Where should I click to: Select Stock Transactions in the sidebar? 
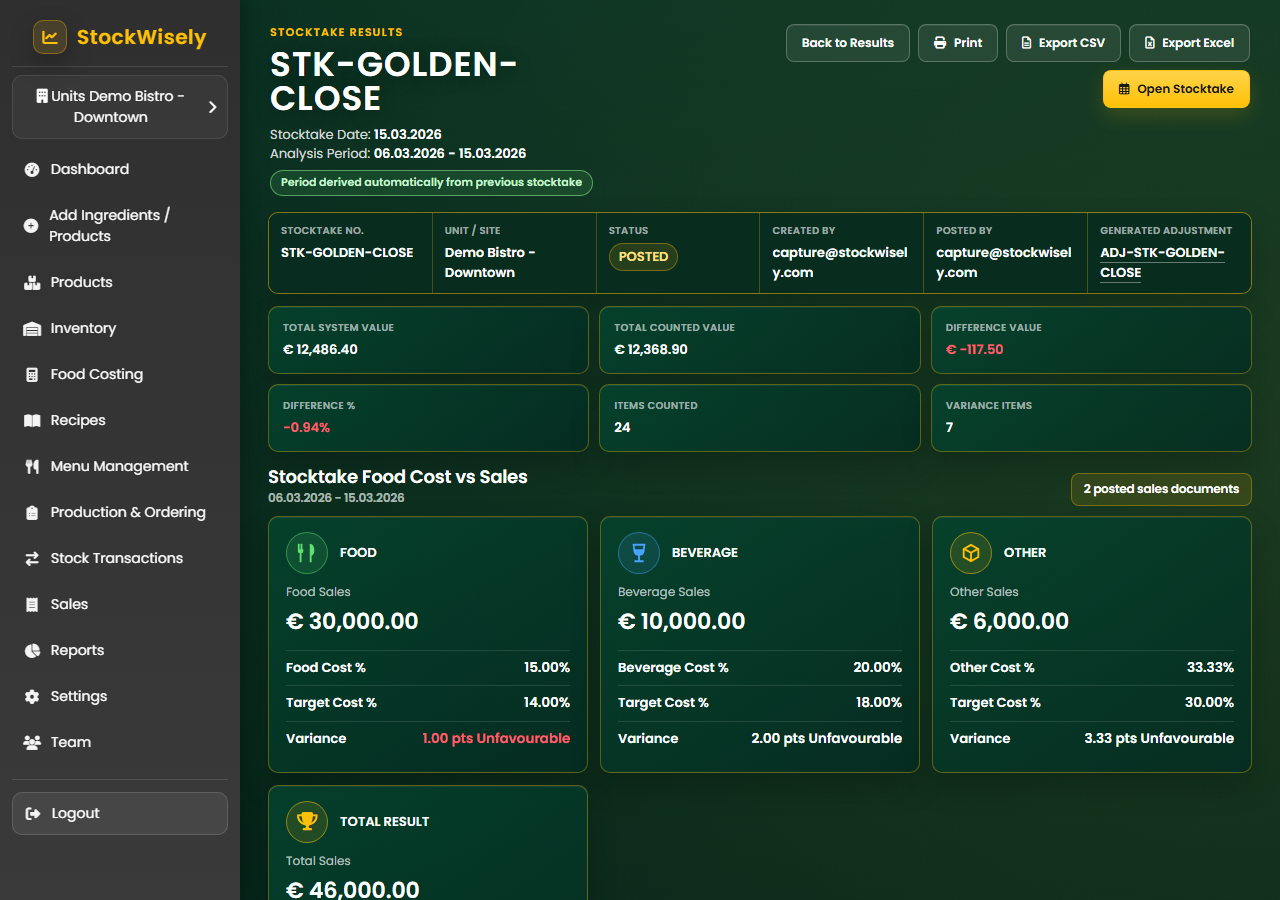(120, 559)
